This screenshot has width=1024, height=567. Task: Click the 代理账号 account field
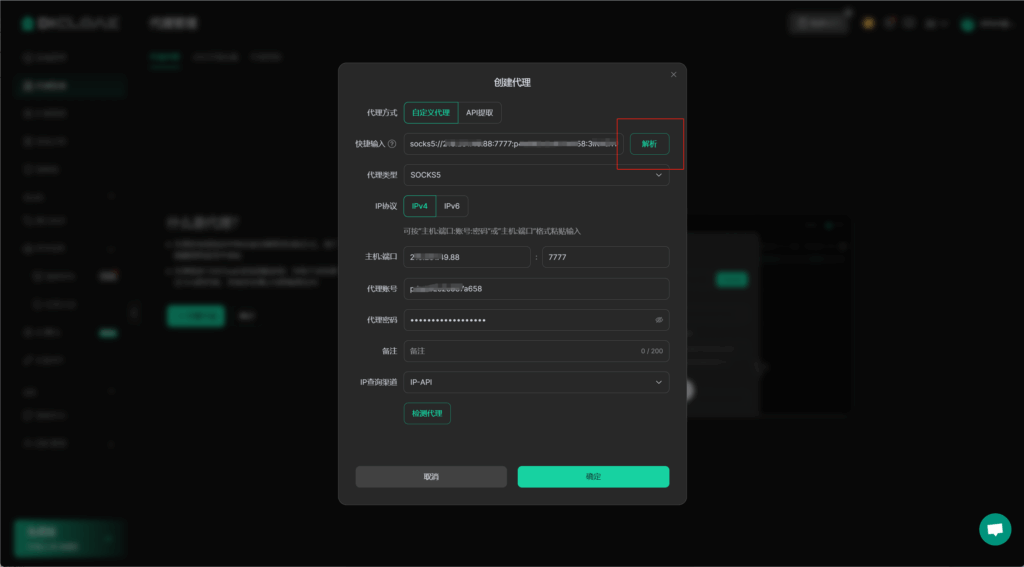[x=536, y=289]
